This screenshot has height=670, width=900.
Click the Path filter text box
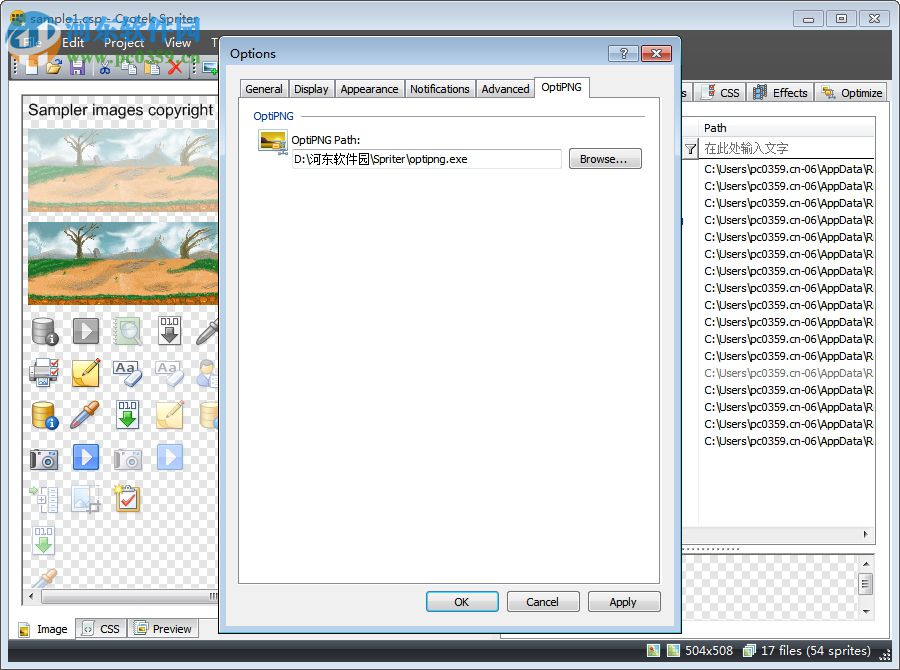786,149
